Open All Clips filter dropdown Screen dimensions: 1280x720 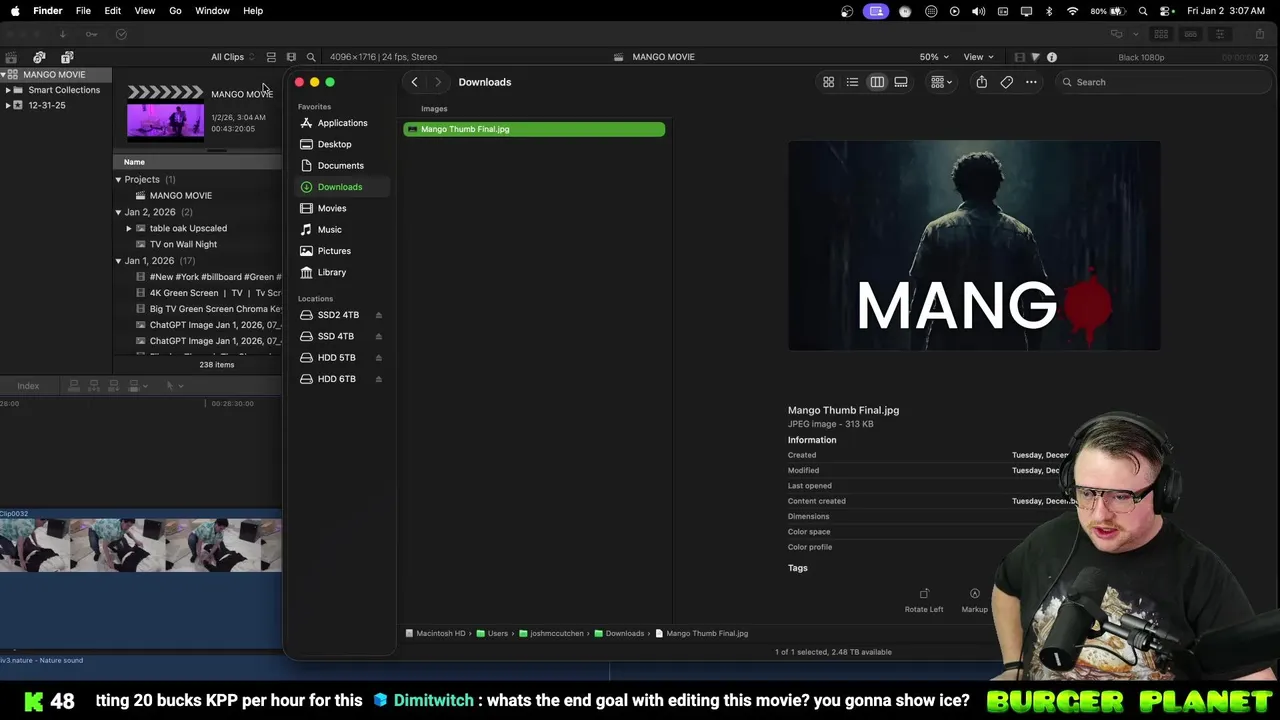coord(232,57)
